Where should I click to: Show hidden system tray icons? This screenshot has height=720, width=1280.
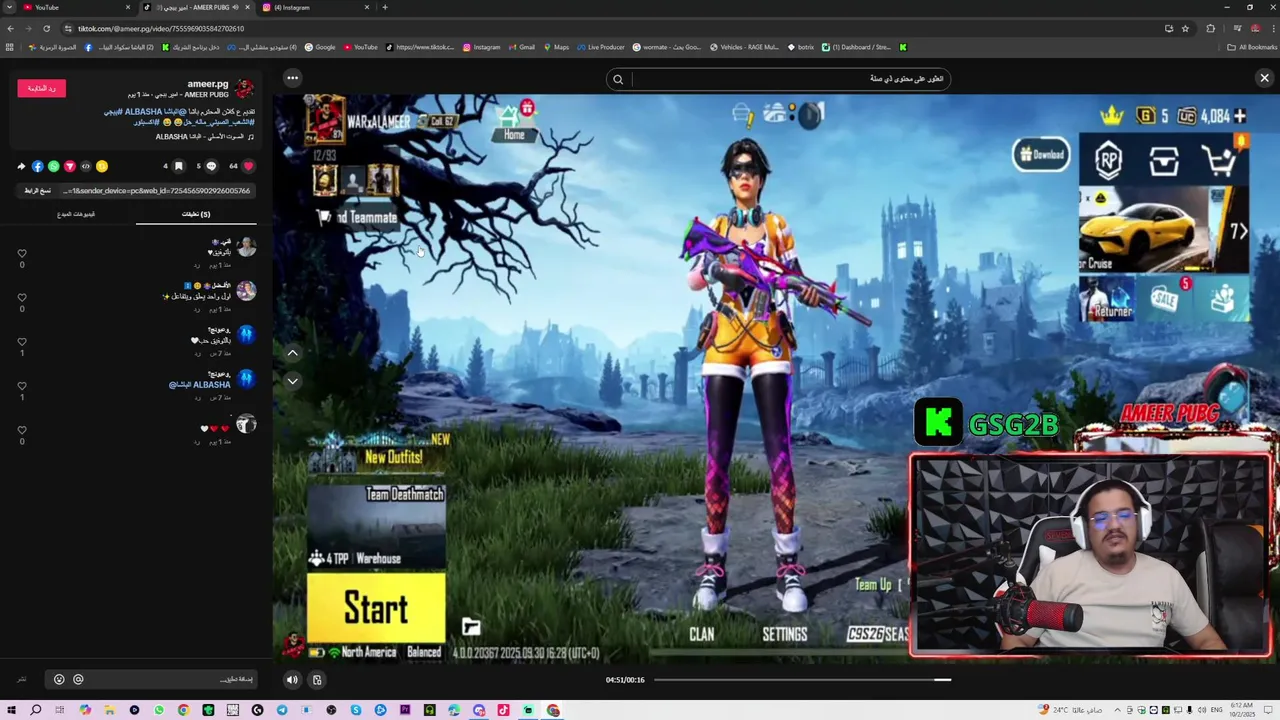pos(1117,710)
